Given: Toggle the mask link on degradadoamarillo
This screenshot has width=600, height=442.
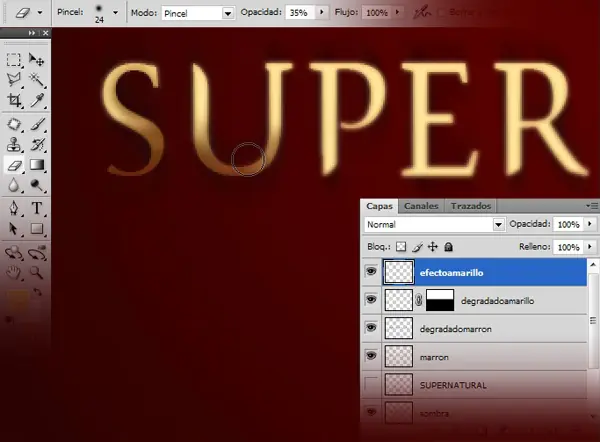Looking at the screenshot, I should tap(419, 300).
